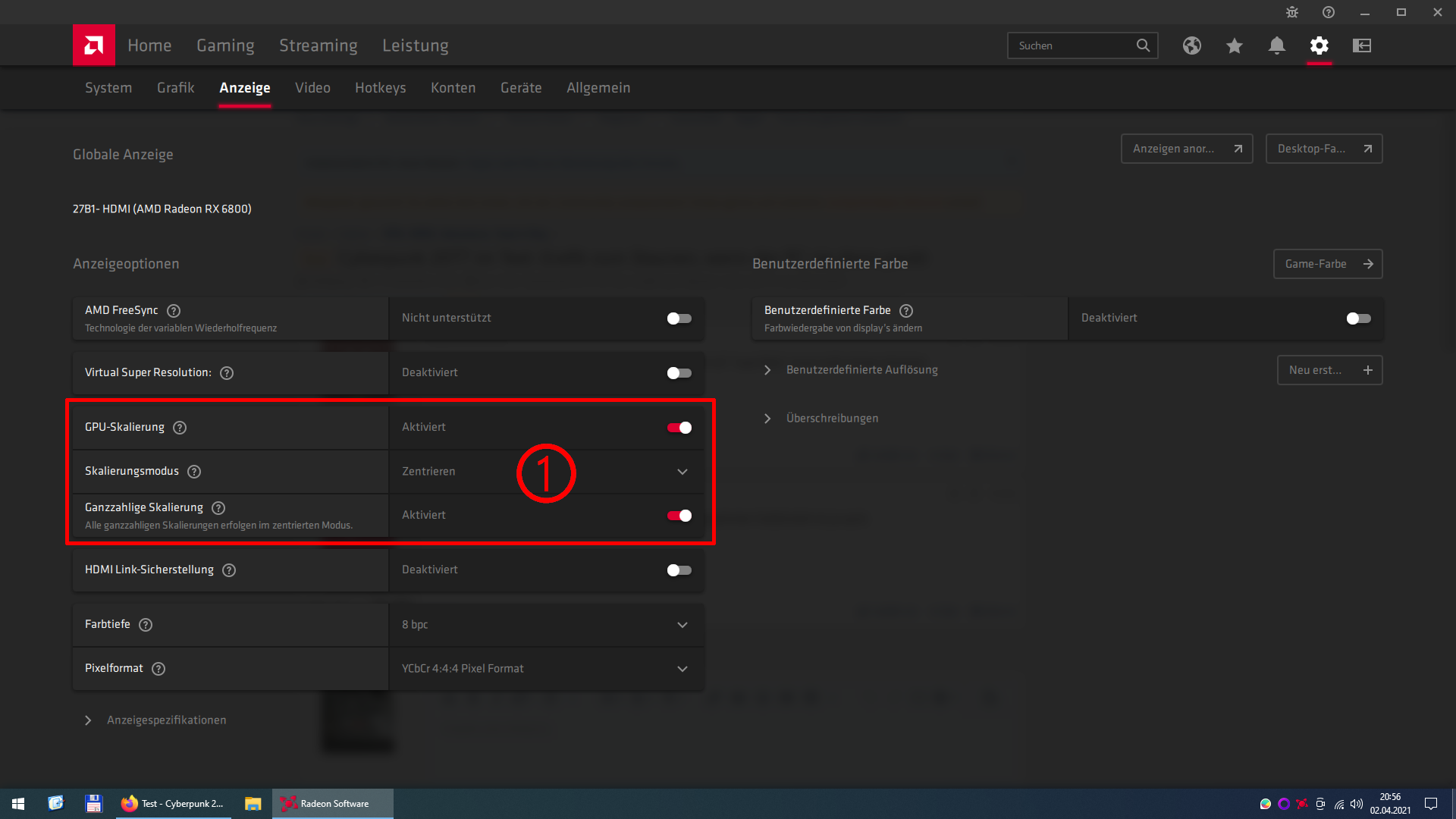The image size is (1456, 819).
Task: Click the bug report icon
Action: [x=1292, y=12]
